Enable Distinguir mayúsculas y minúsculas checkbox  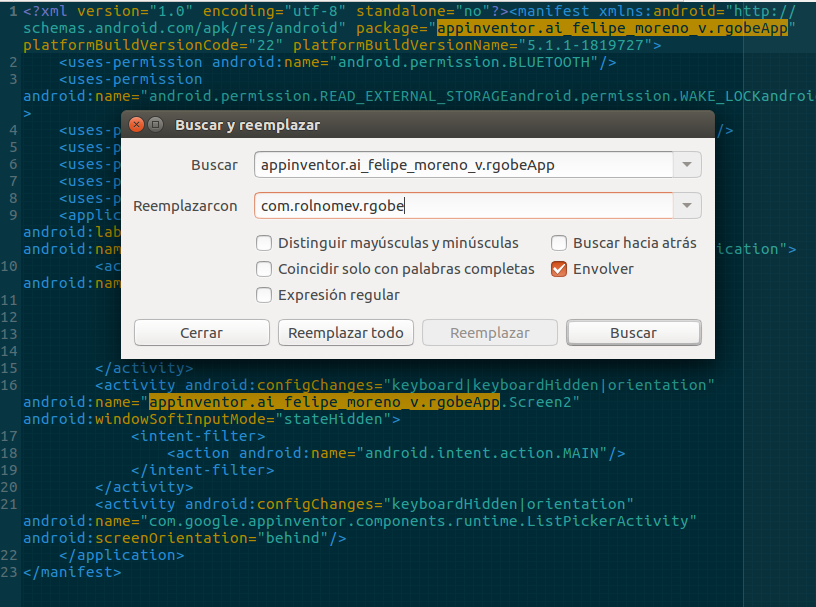click(x=264, y=243)
